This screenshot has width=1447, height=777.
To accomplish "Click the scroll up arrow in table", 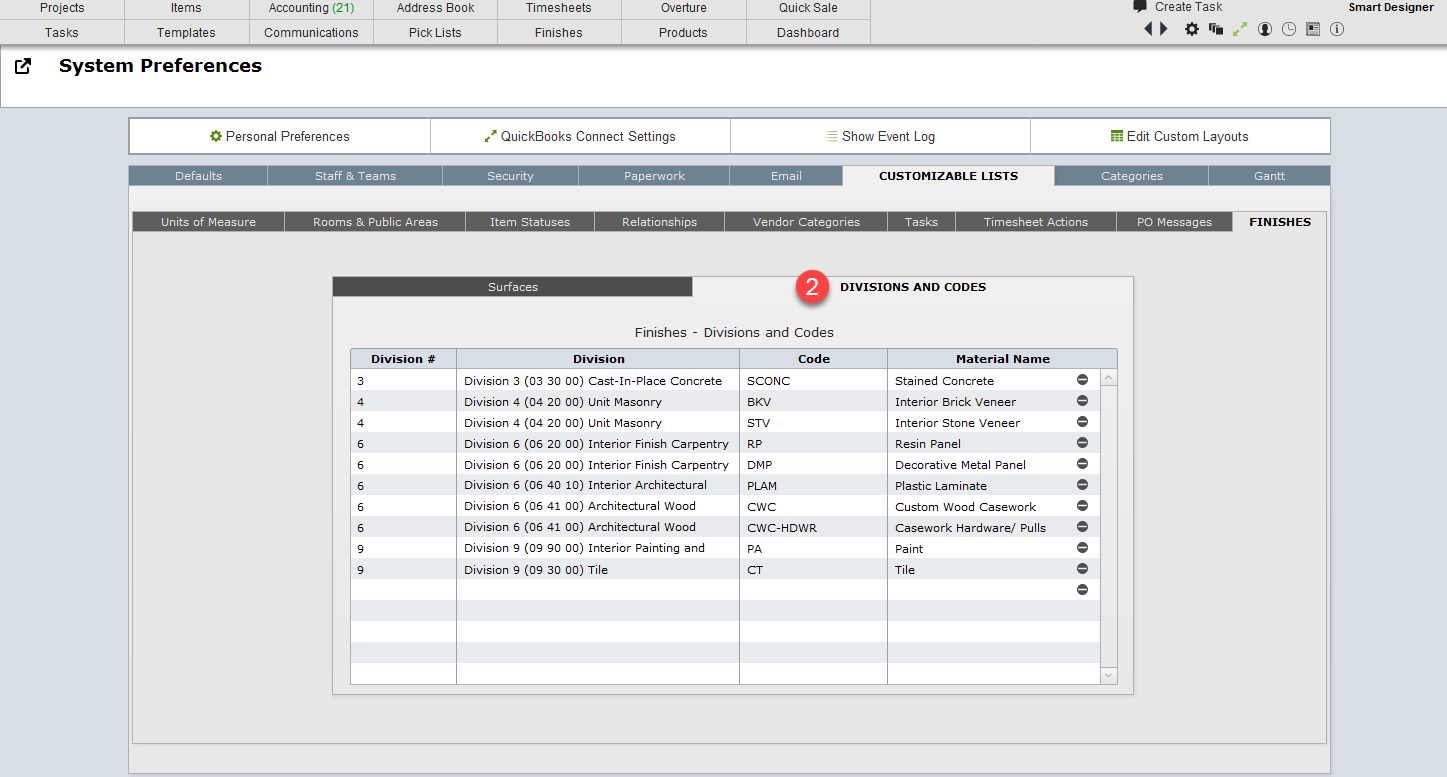I will (1108, 378).
